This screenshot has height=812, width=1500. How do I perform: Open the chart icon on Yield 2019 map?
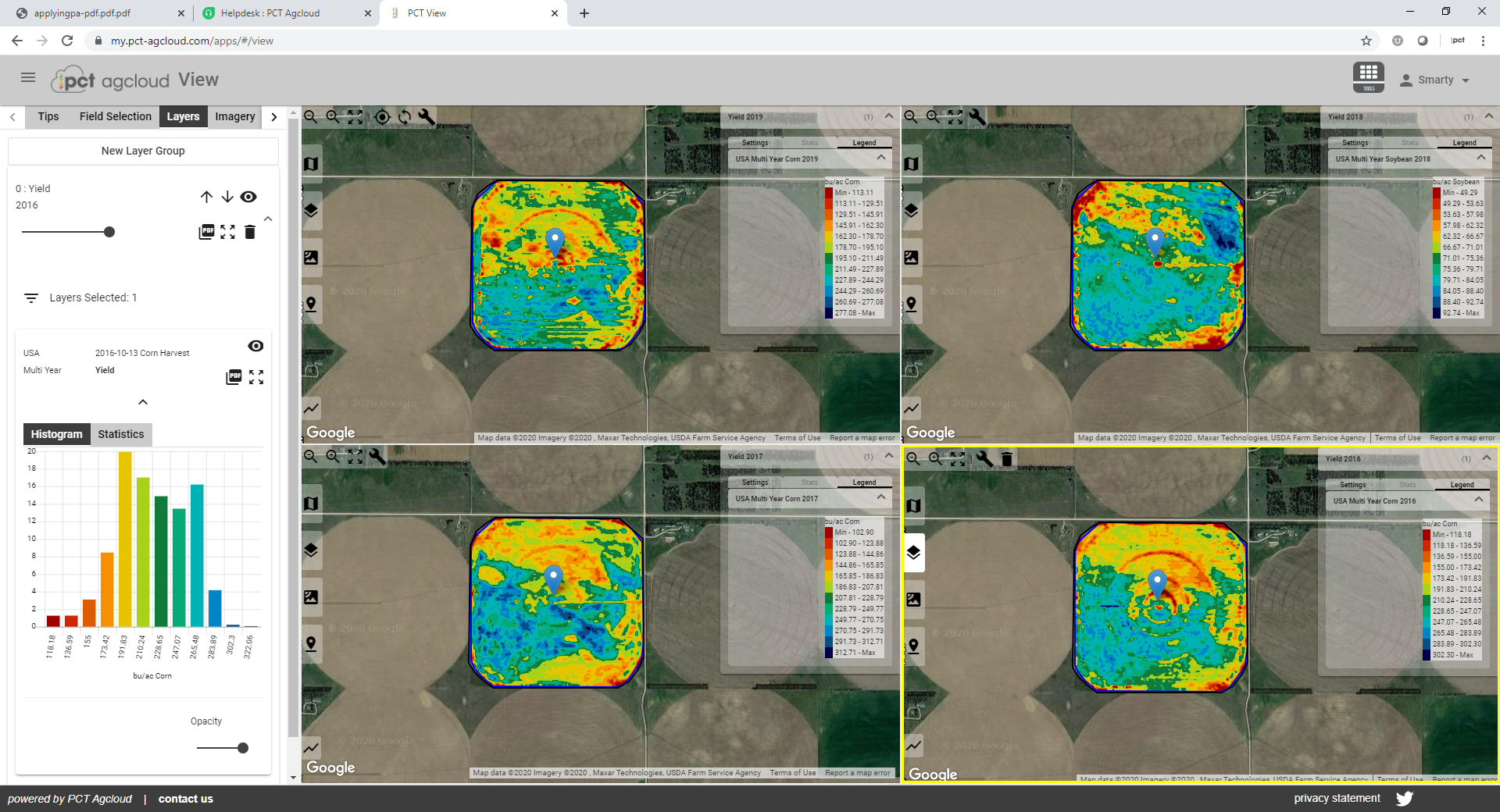click(x=311, y=408)
